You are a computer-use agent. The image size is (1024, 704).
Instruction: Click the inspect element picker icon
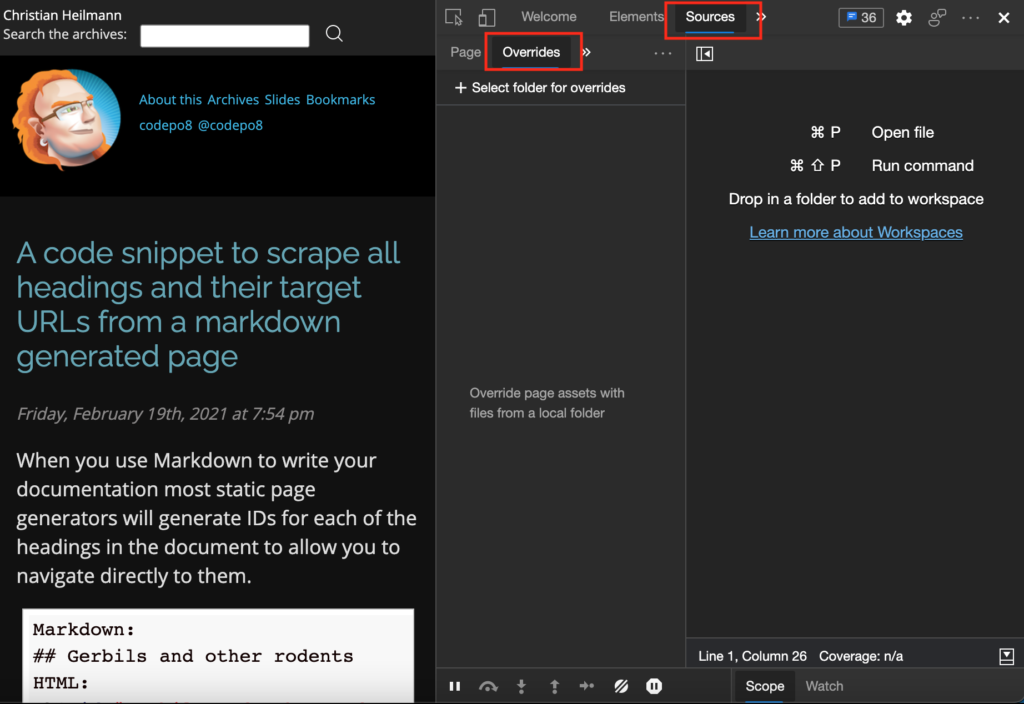point(454,17)
